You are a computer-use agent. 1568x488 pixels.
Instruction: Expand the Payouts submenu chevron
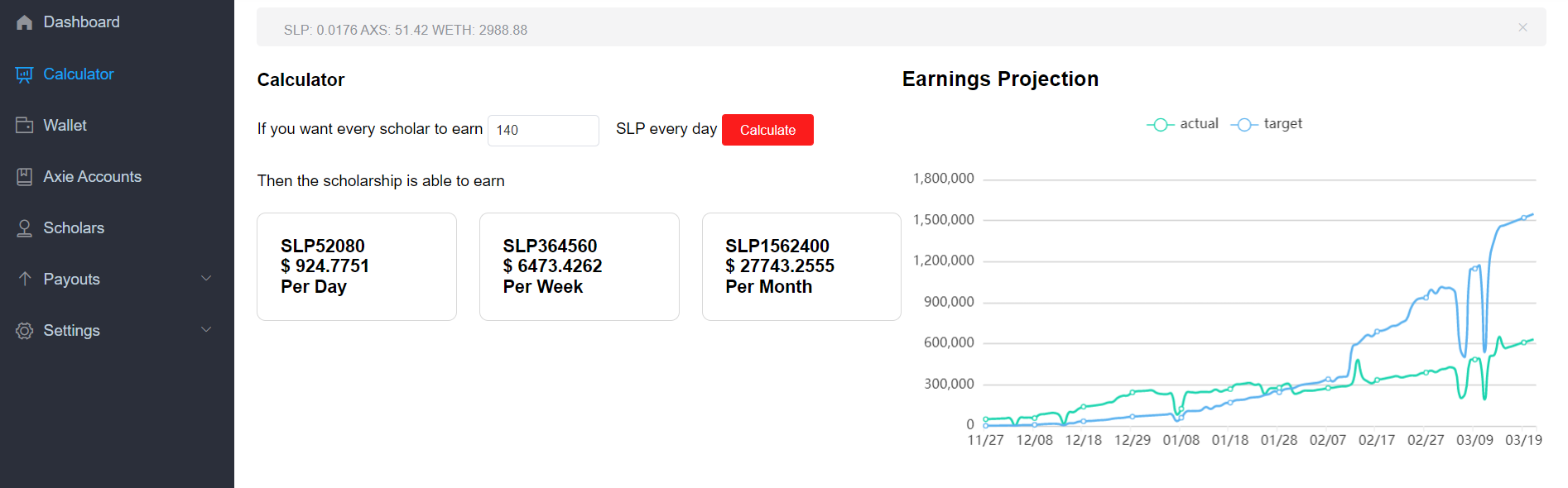coord(206,279)
